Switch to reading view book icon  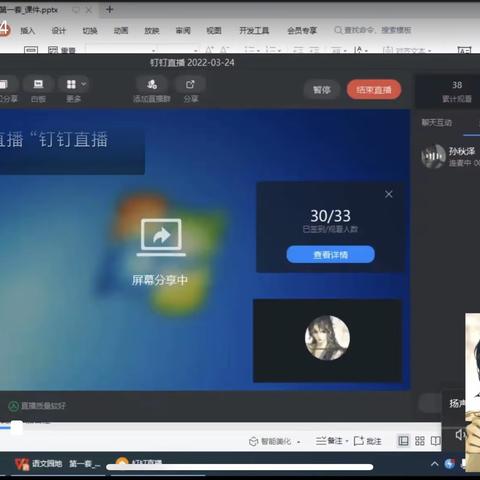(x=435, y=441)
